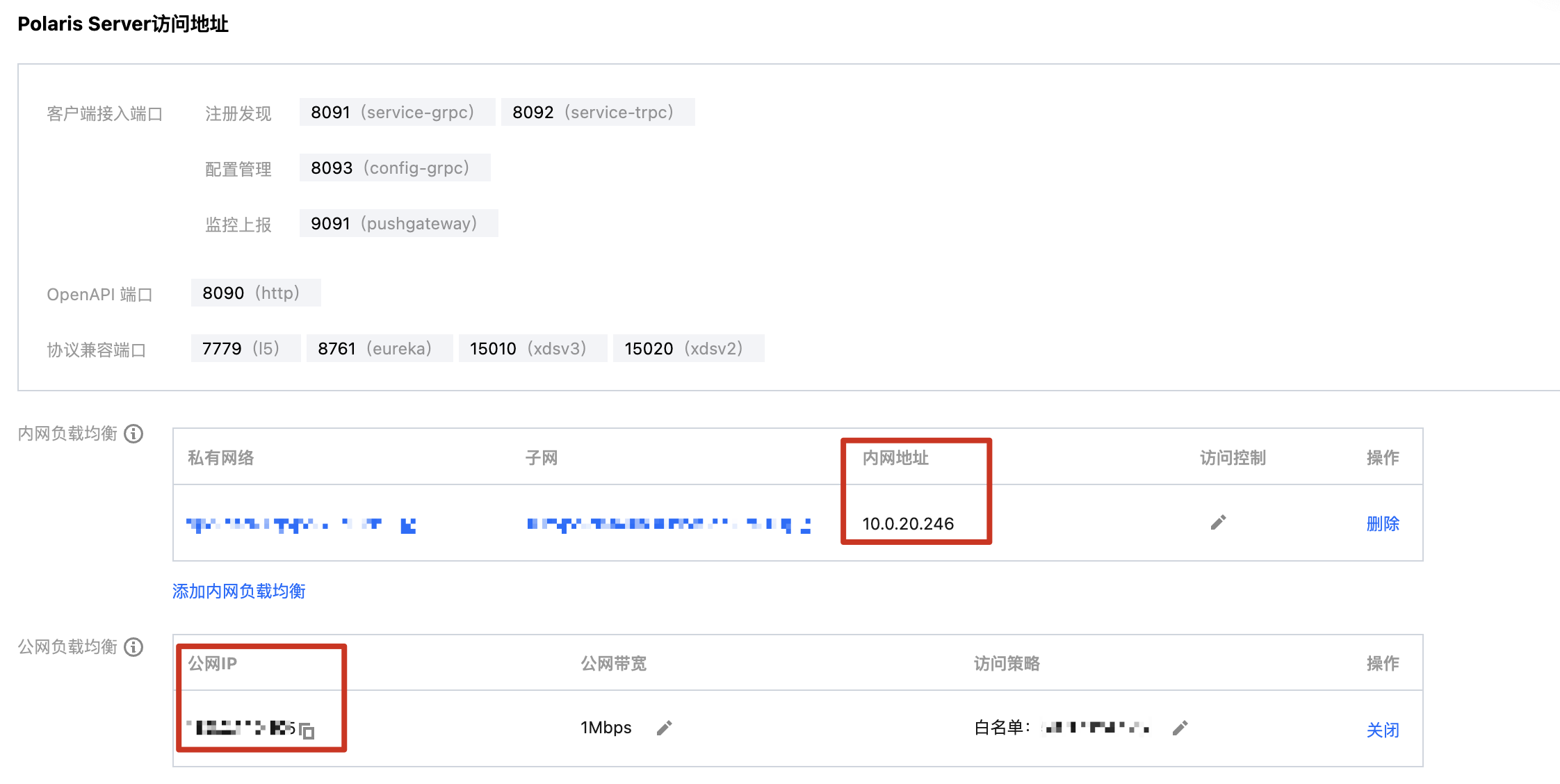Click the 8090 http port tag
The height and width of the screenshot is (784, 1560).
coord(255,293)
